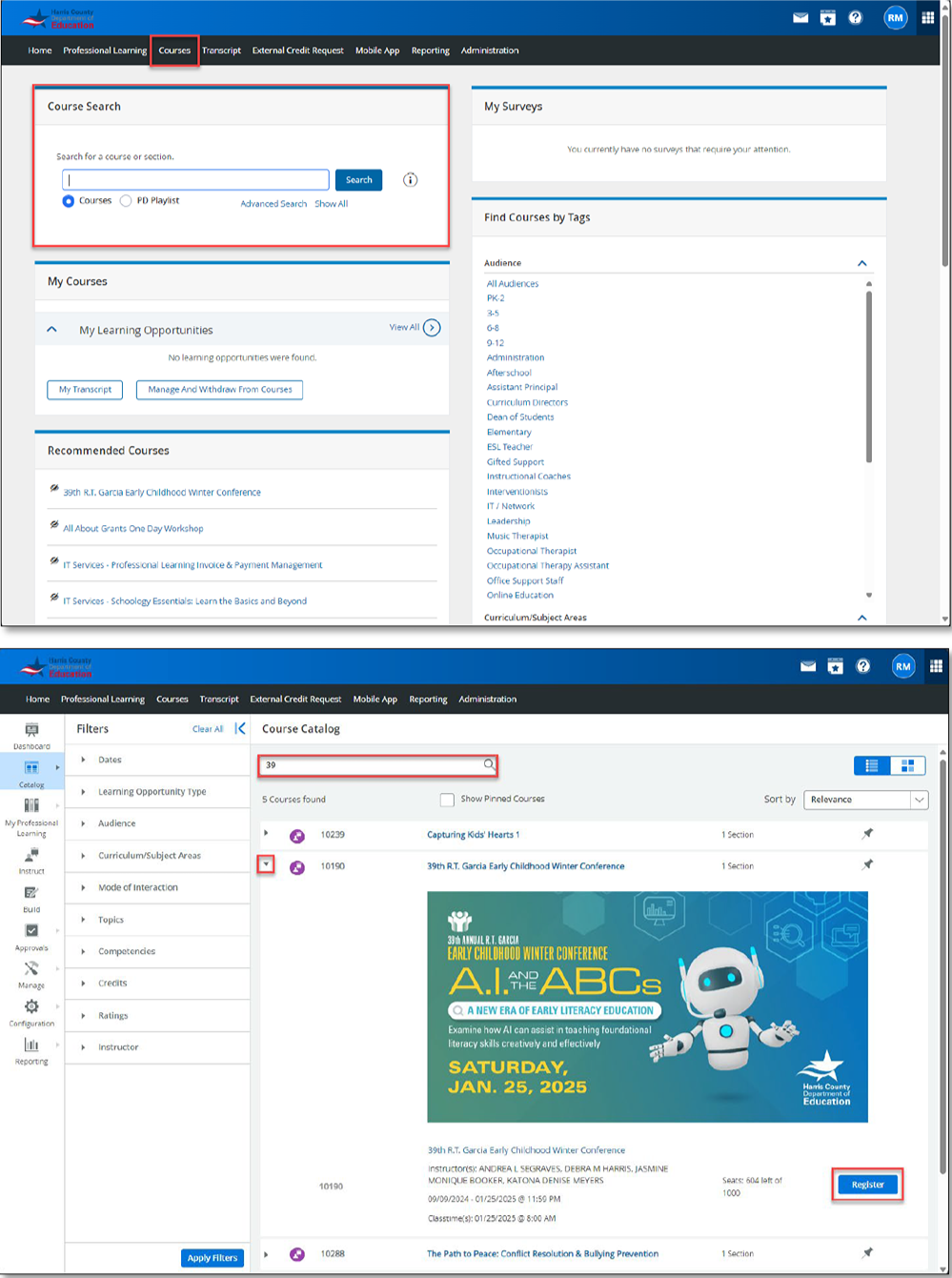The height and width of the screenshot is (1278, 952).
Task: Open the Reporting charts sidebar icon
Action: pyautogui.click(x=31, y=1044)
